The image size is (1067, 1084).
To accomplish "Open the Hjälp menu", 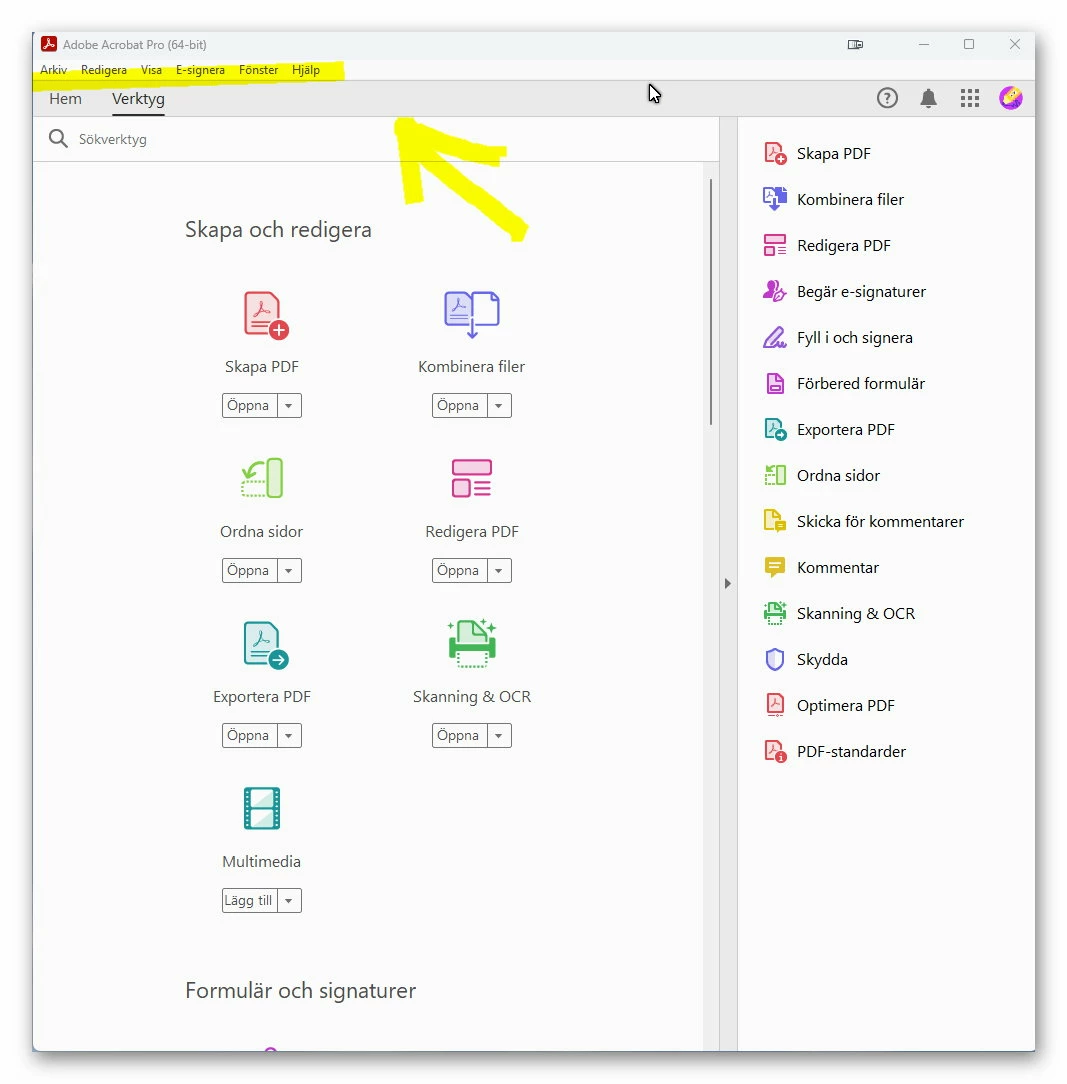I will (x=306, y=70).
